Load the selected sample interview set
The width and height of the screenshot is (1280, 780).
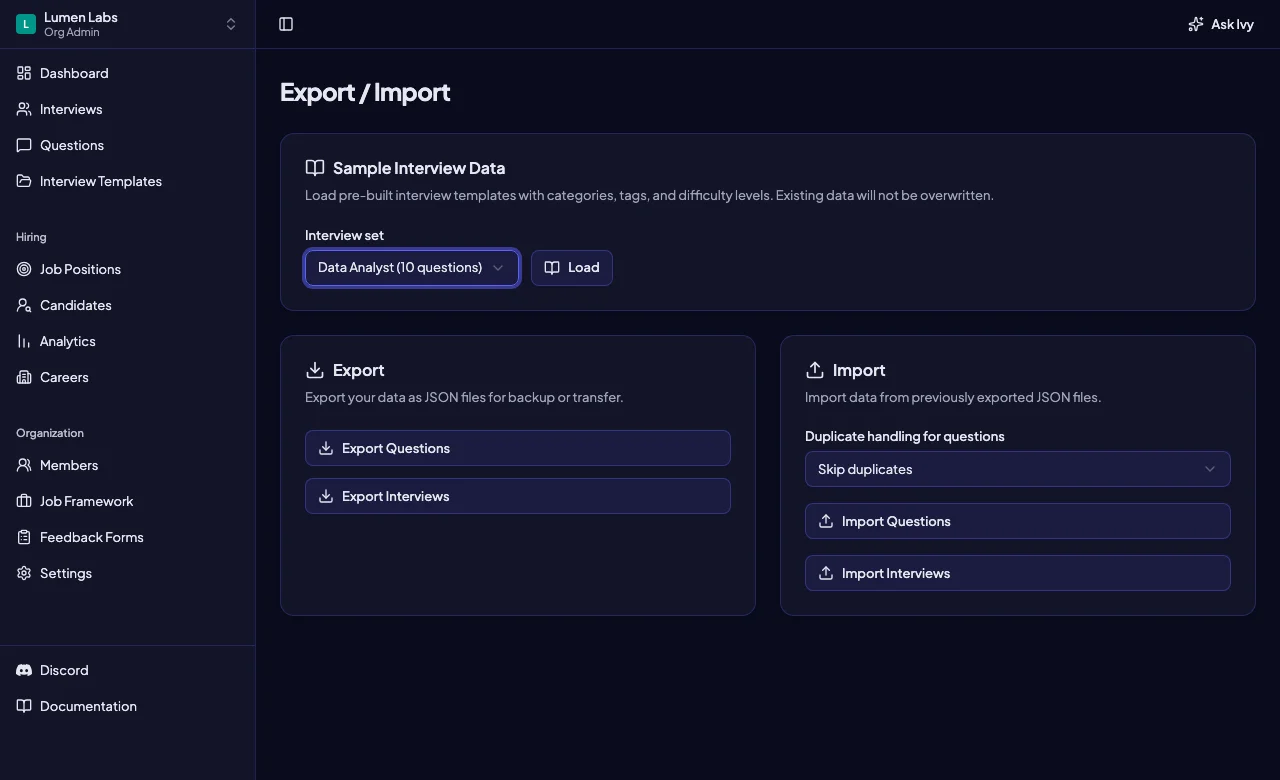pyautogui.click(x=572, y=268)
